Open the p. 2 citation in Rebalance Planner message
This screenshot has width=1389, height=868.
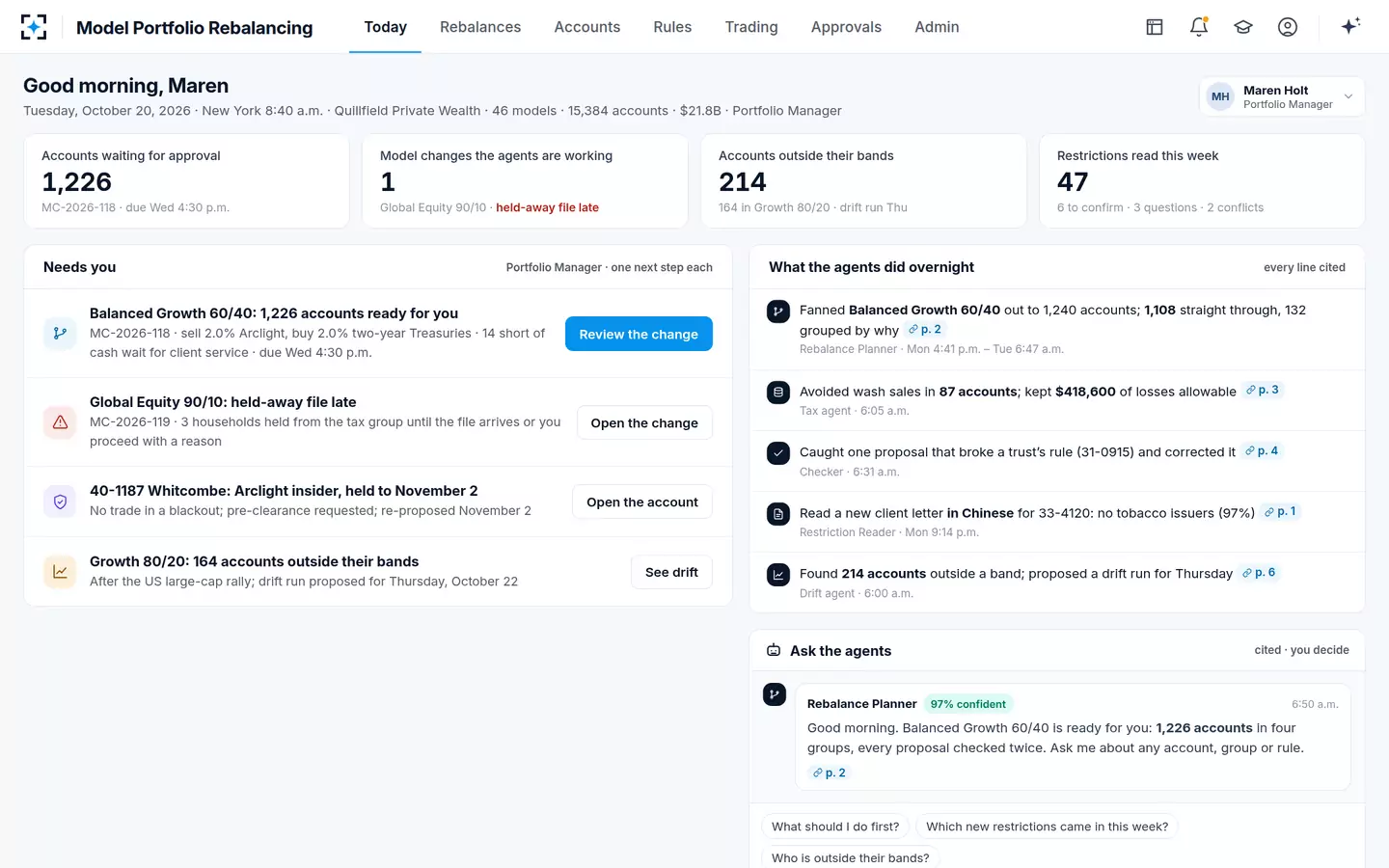coord(830,773)
